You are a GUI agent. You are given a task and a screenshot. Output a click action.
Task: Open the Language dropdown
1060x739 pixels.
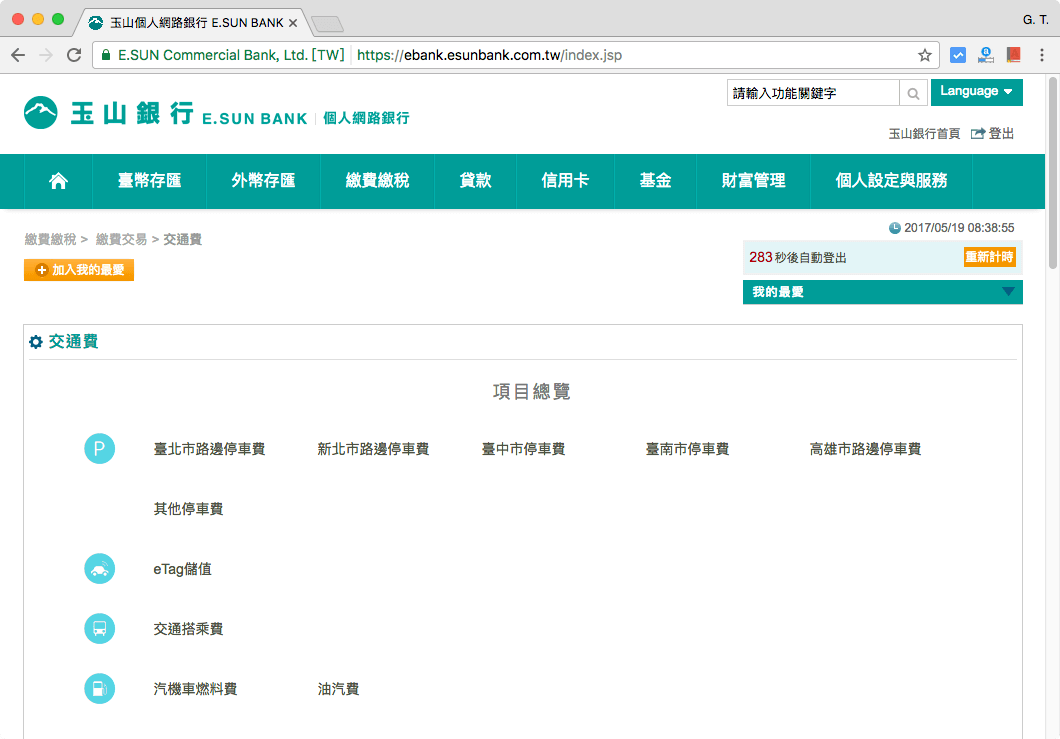pyautogui.click(x=976, y=92)
